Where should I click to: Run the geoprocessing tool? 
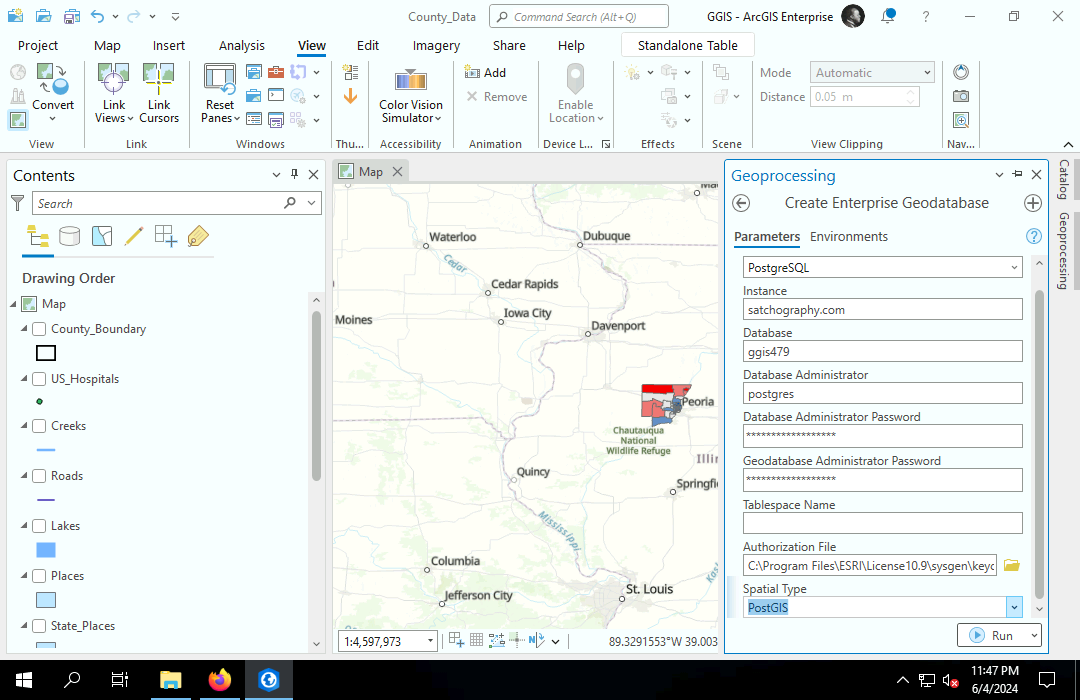pyautogui.click(x=990, y=635)
